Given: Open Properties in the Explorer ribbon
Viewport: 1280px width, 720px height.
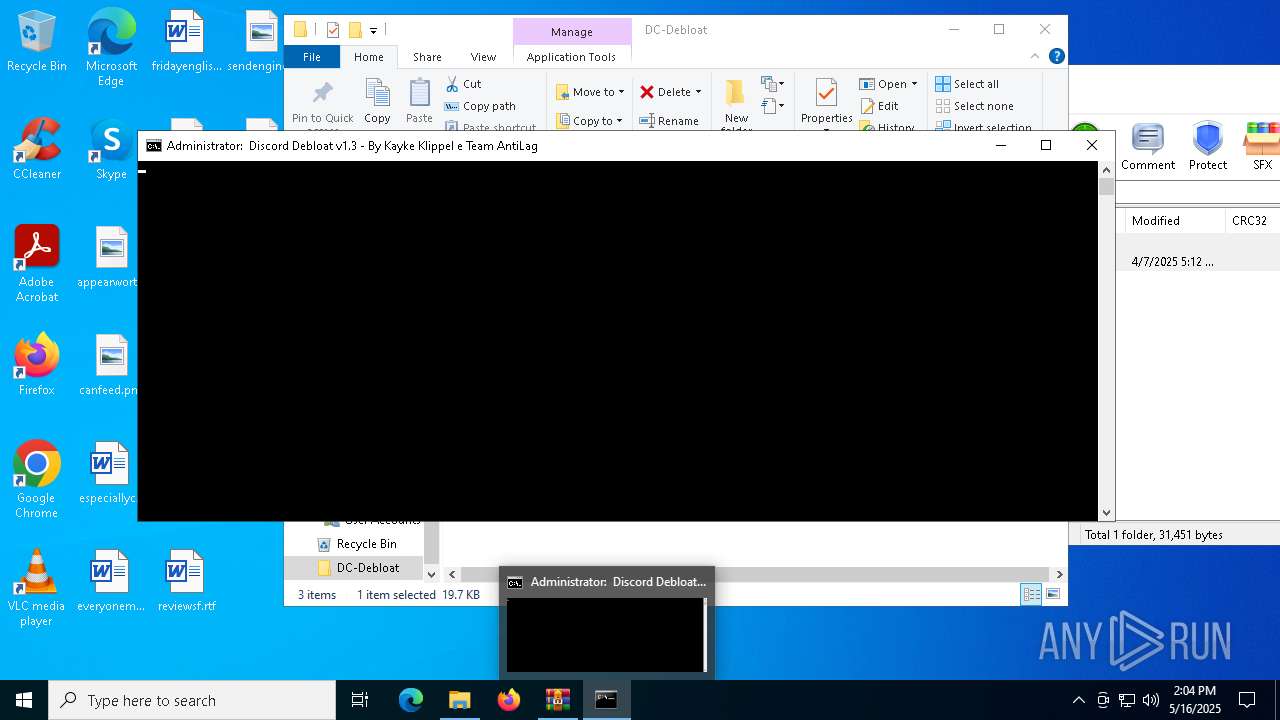Looking at the screenshot, I should 826,102.
